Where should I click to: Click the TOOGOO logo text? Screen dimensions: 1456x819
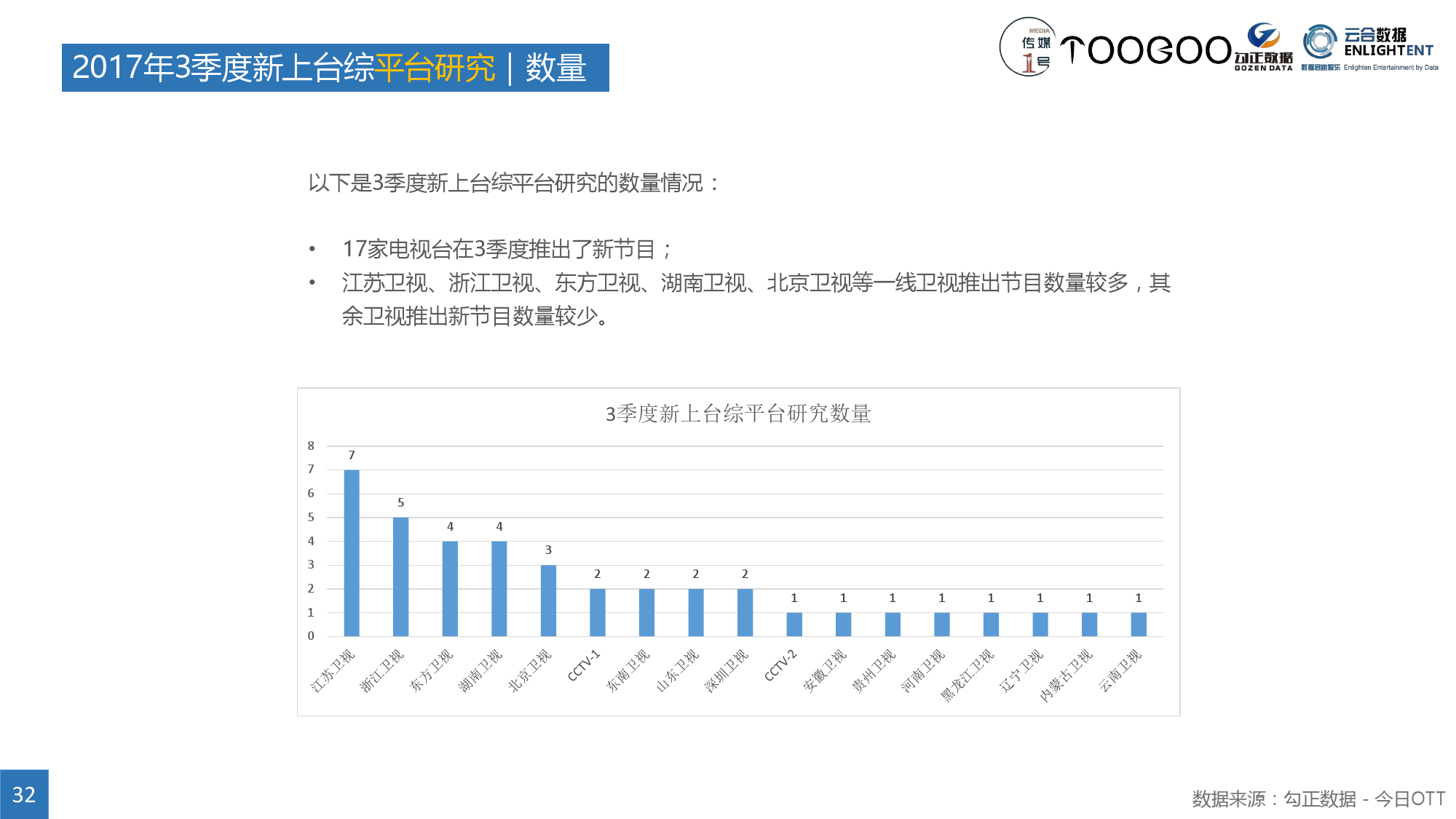tap(1145, 50)
